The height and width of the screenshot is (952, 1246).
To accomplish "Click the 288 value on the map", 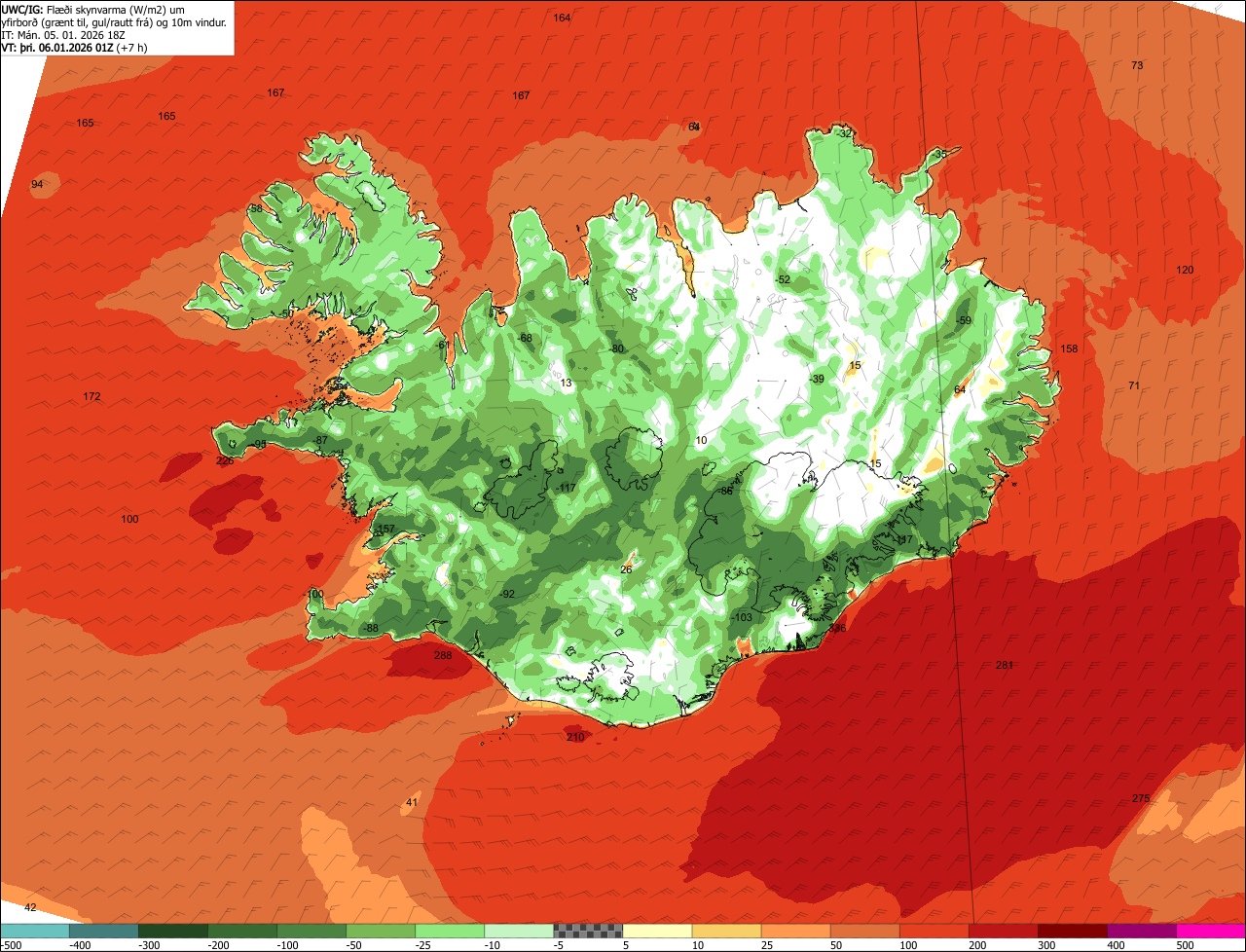I will click(x=443, y=655).
